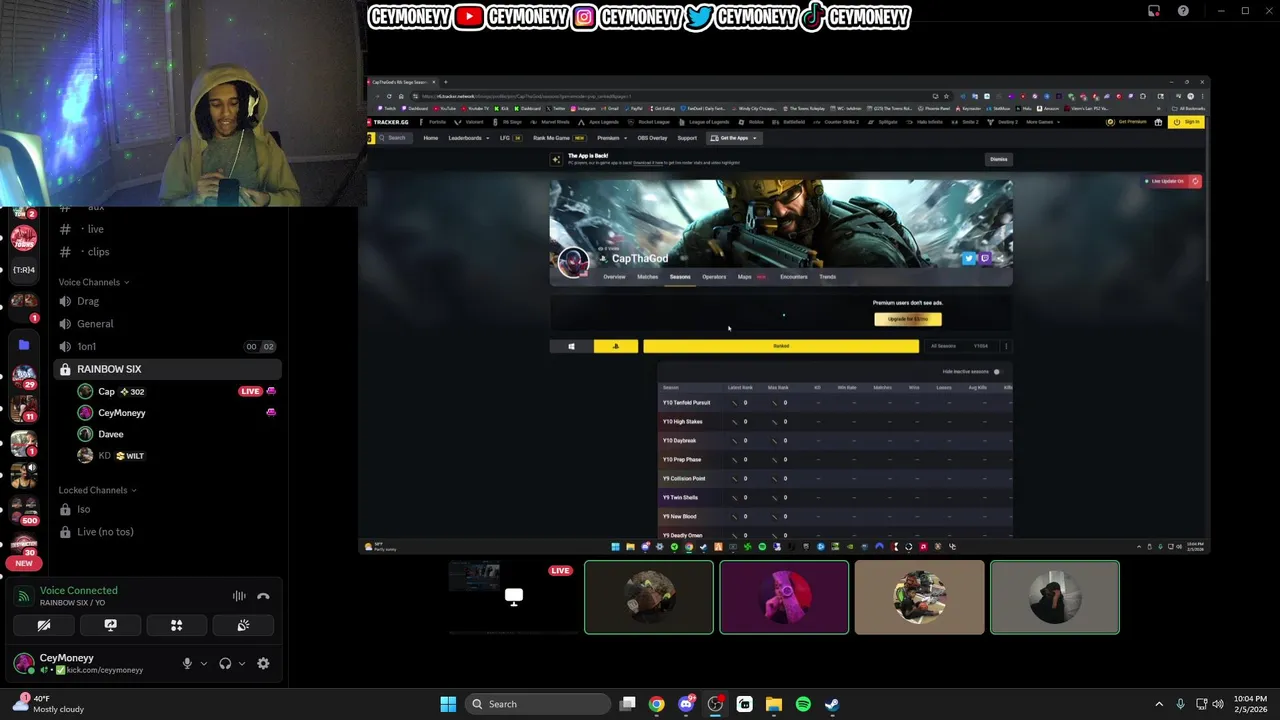Viewport: 1280px width, 720px height.
Task: Show hidden system tray icons
Action: [1159, 704]
